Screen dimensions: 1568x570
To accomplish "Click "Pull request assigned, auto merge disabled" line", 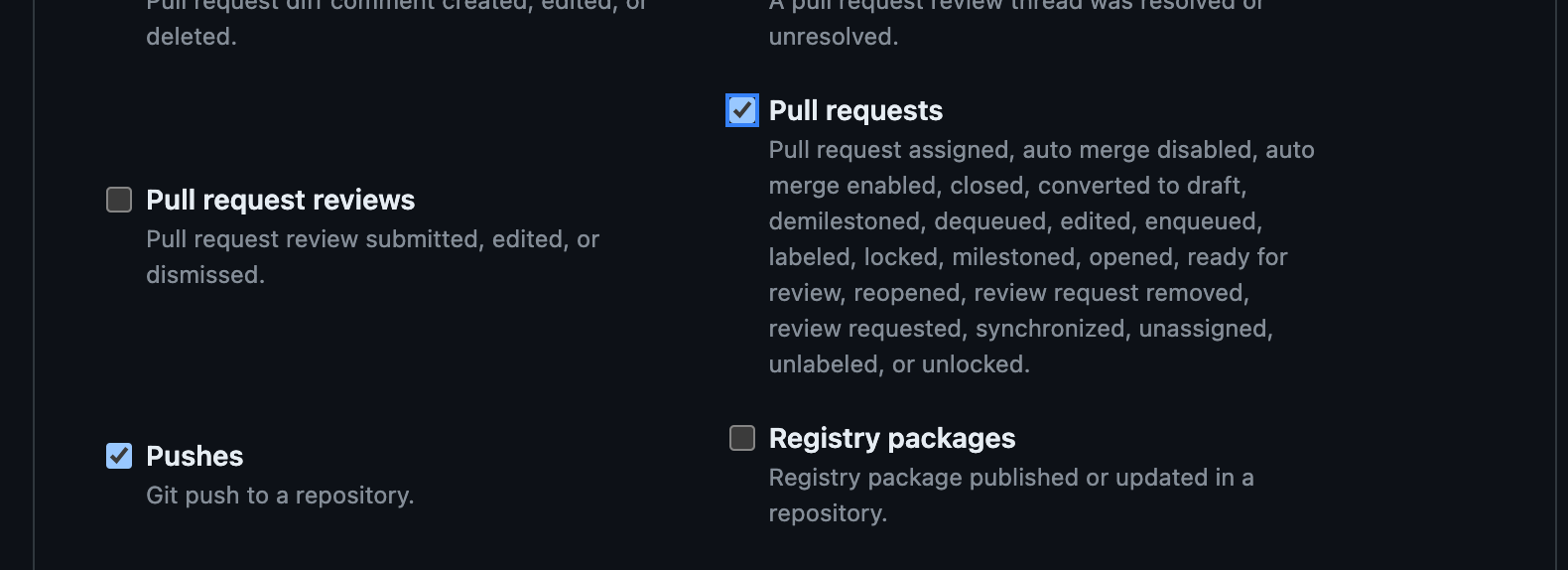I will (1041, 150).
